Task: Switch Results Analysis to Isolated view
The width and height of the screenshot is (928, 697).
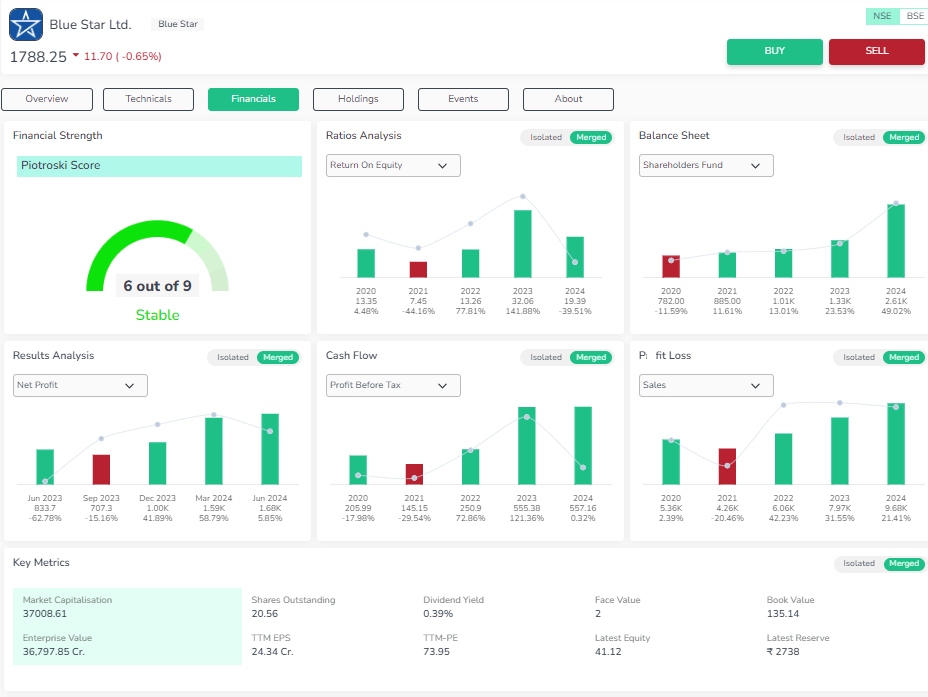Action: point(233,357)
